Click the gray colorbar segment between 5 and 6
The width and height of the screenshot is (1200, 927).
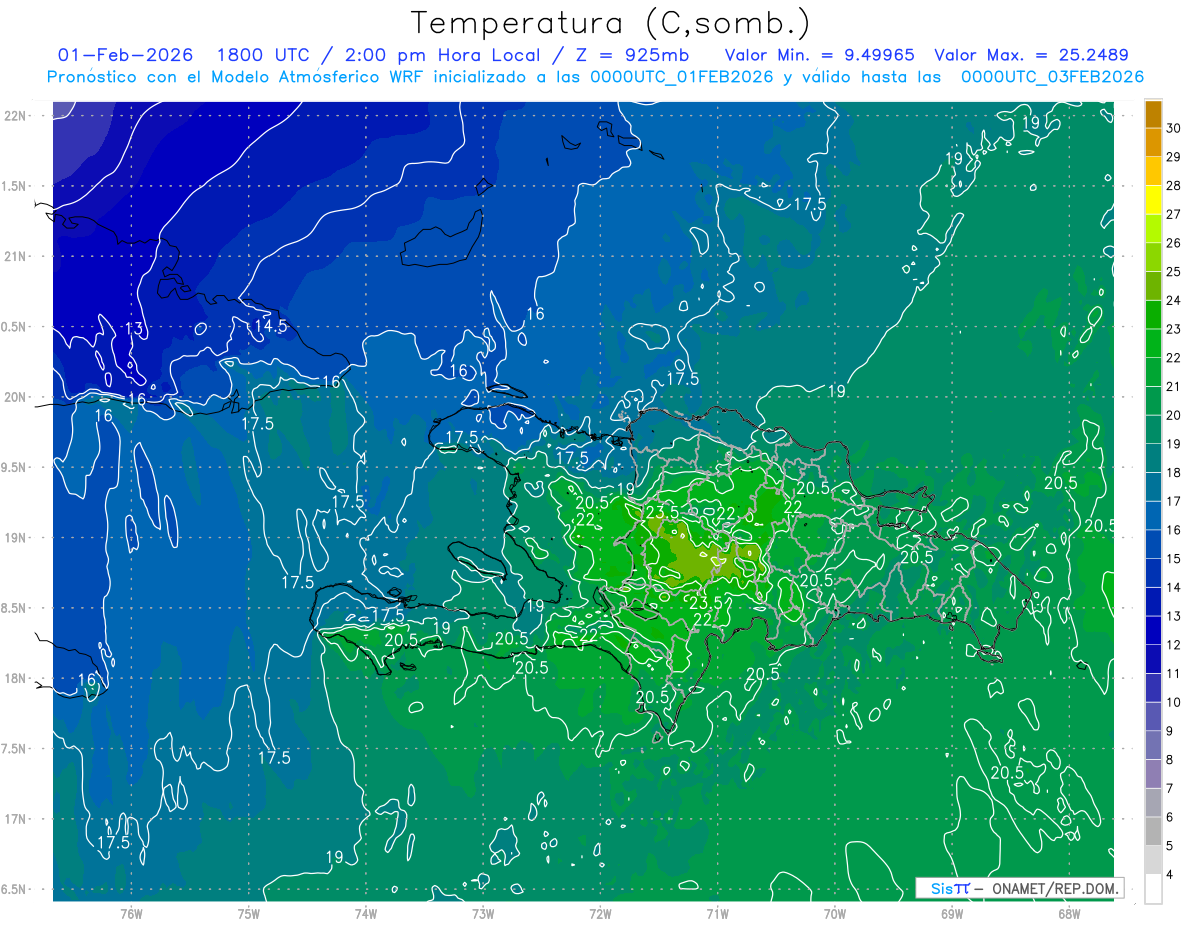pos(1153,832)
